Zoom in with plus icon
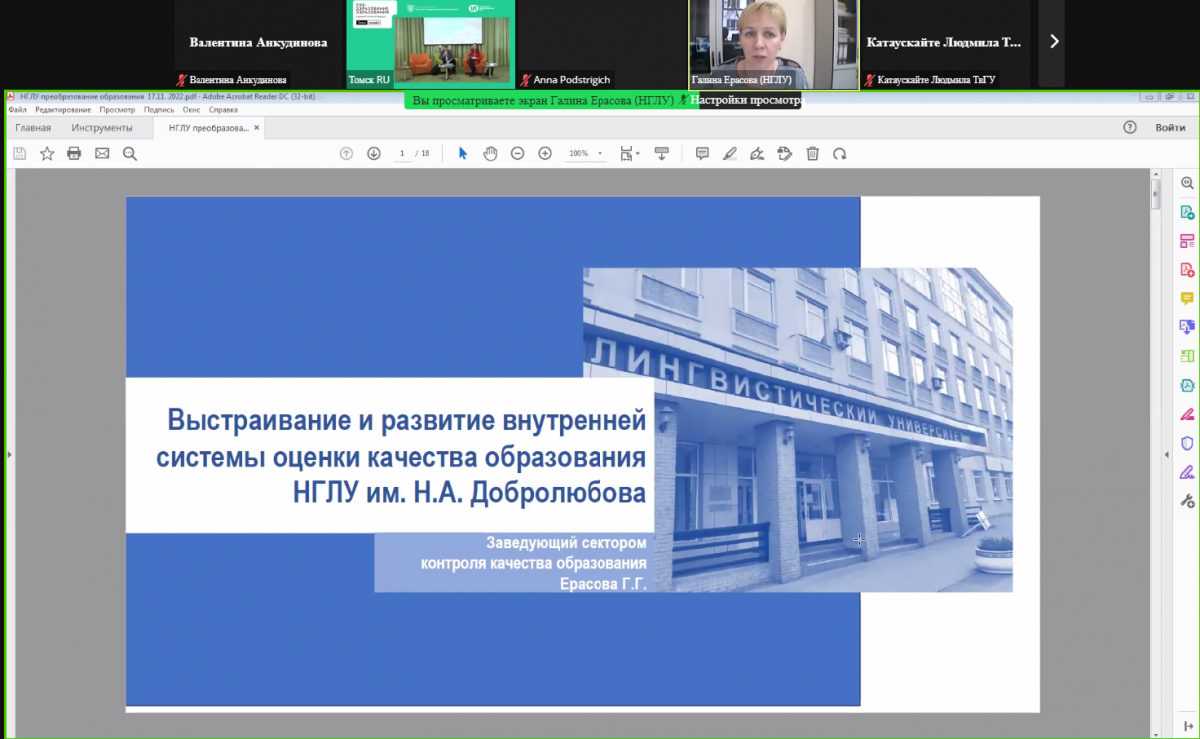The width and height of the screenshot is (1200, 739). click(x=545, y=153)
